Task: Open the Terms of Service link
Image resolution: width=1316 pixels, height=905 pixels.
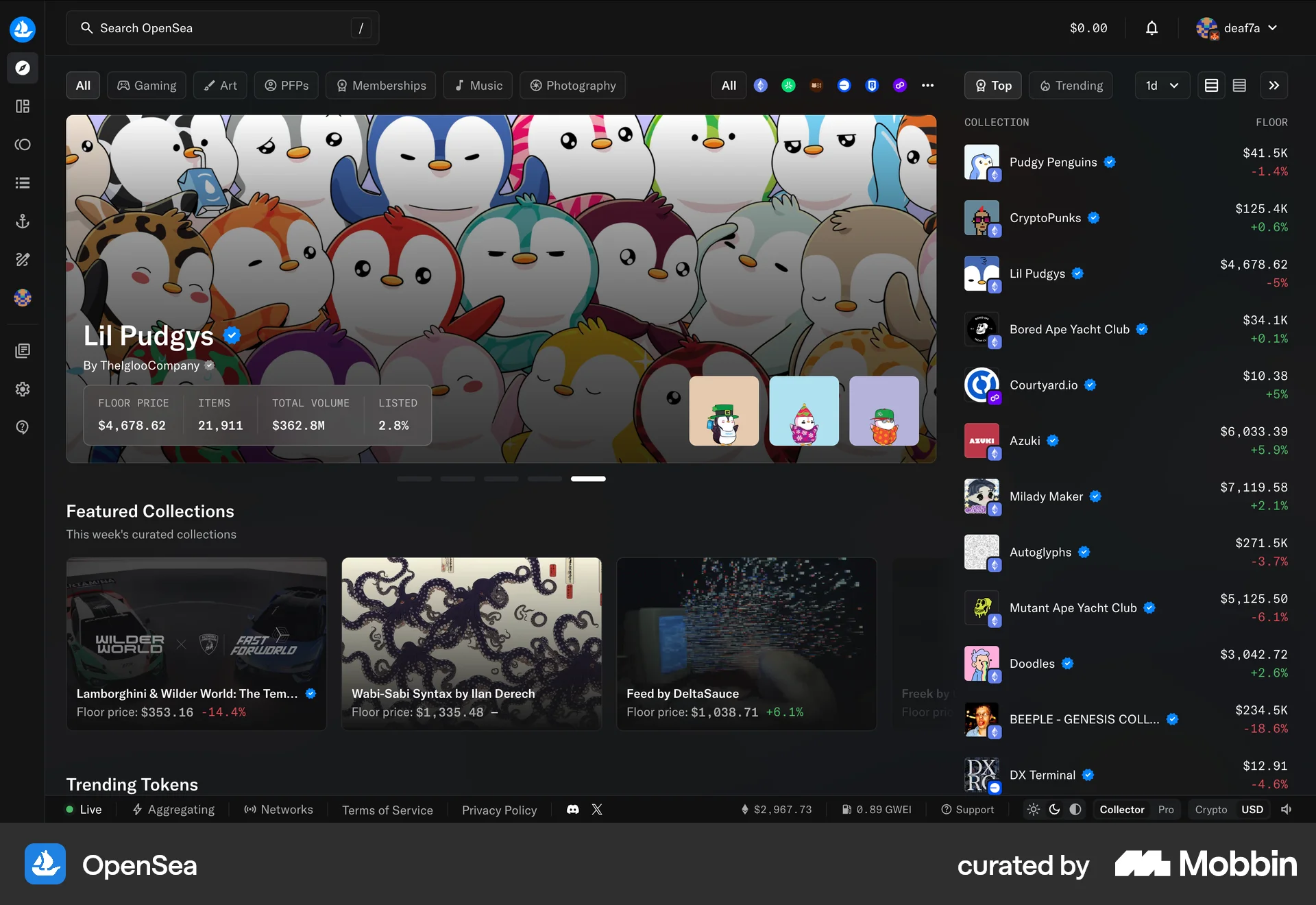Action: pos(387,810)
